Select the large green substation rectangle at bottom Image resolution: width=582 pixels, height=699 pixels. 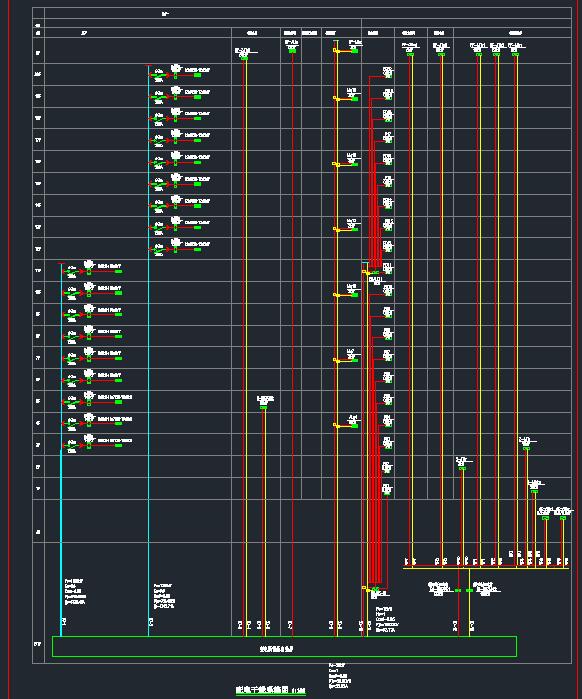point(284,646)
